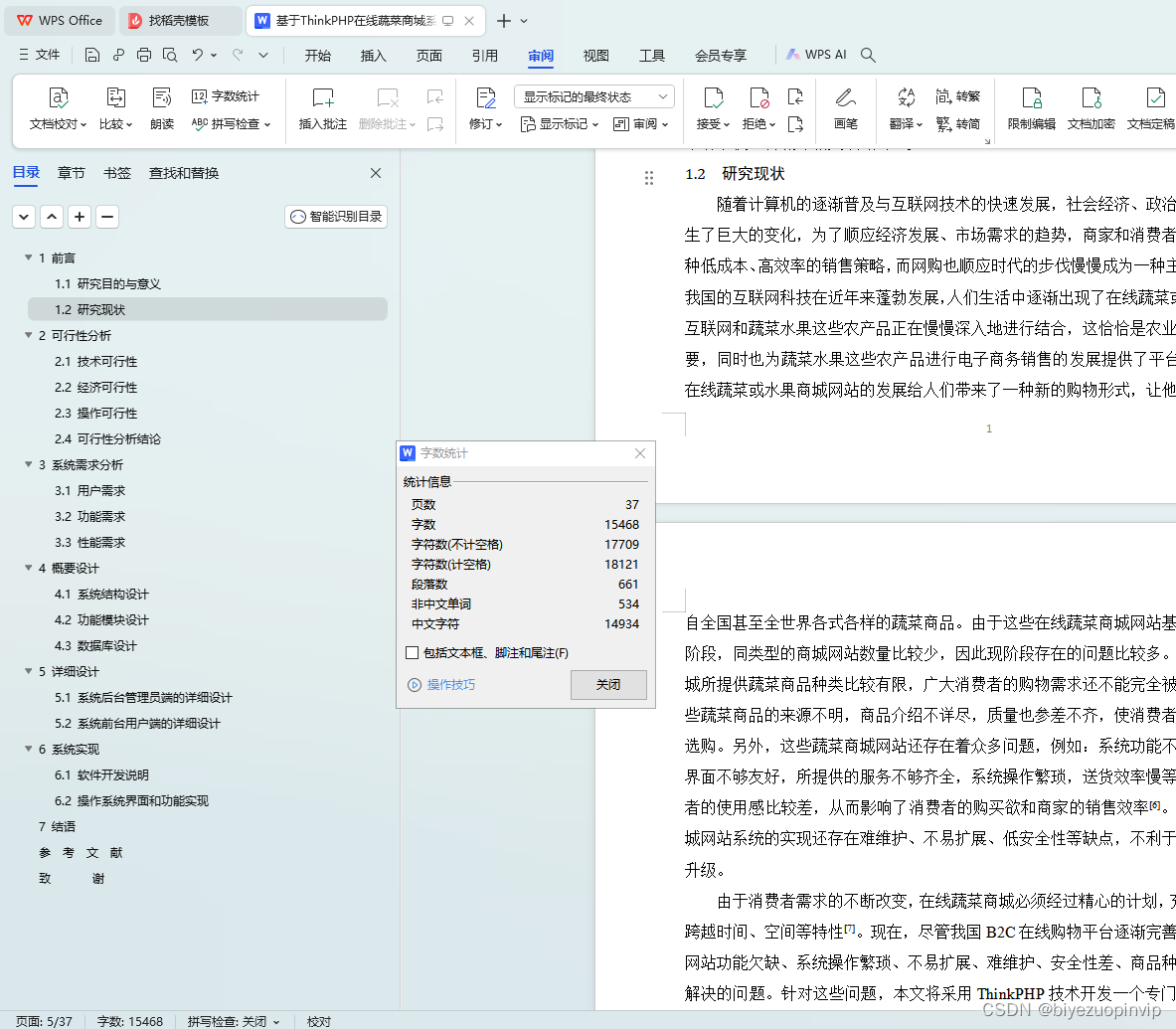Click the Undo arrow icon
Screen dimensions: 1176x1029
click(x=197, y=55)
